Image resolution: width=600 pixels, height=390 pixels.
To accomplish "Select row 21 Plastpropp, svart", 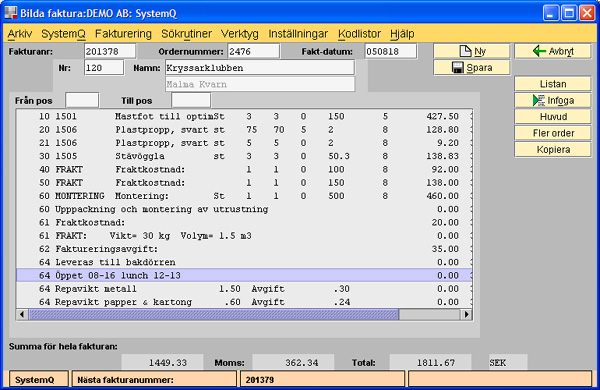I will 244,143.
